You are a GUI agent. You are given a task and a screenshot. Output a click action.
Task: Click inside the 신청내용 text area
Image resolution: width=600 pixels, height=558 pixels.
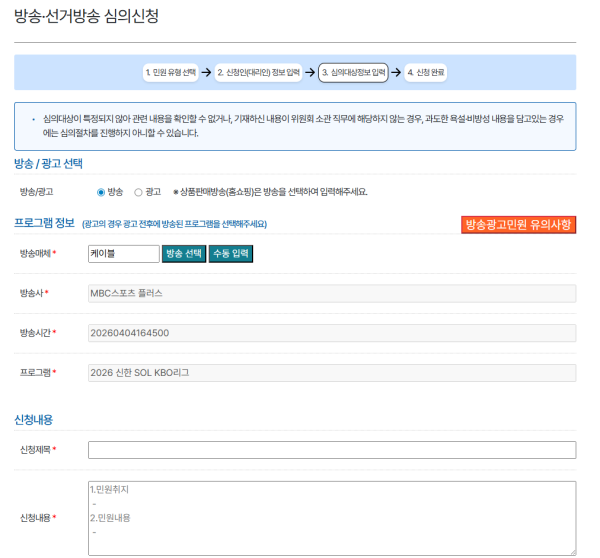tap(331, 517)
